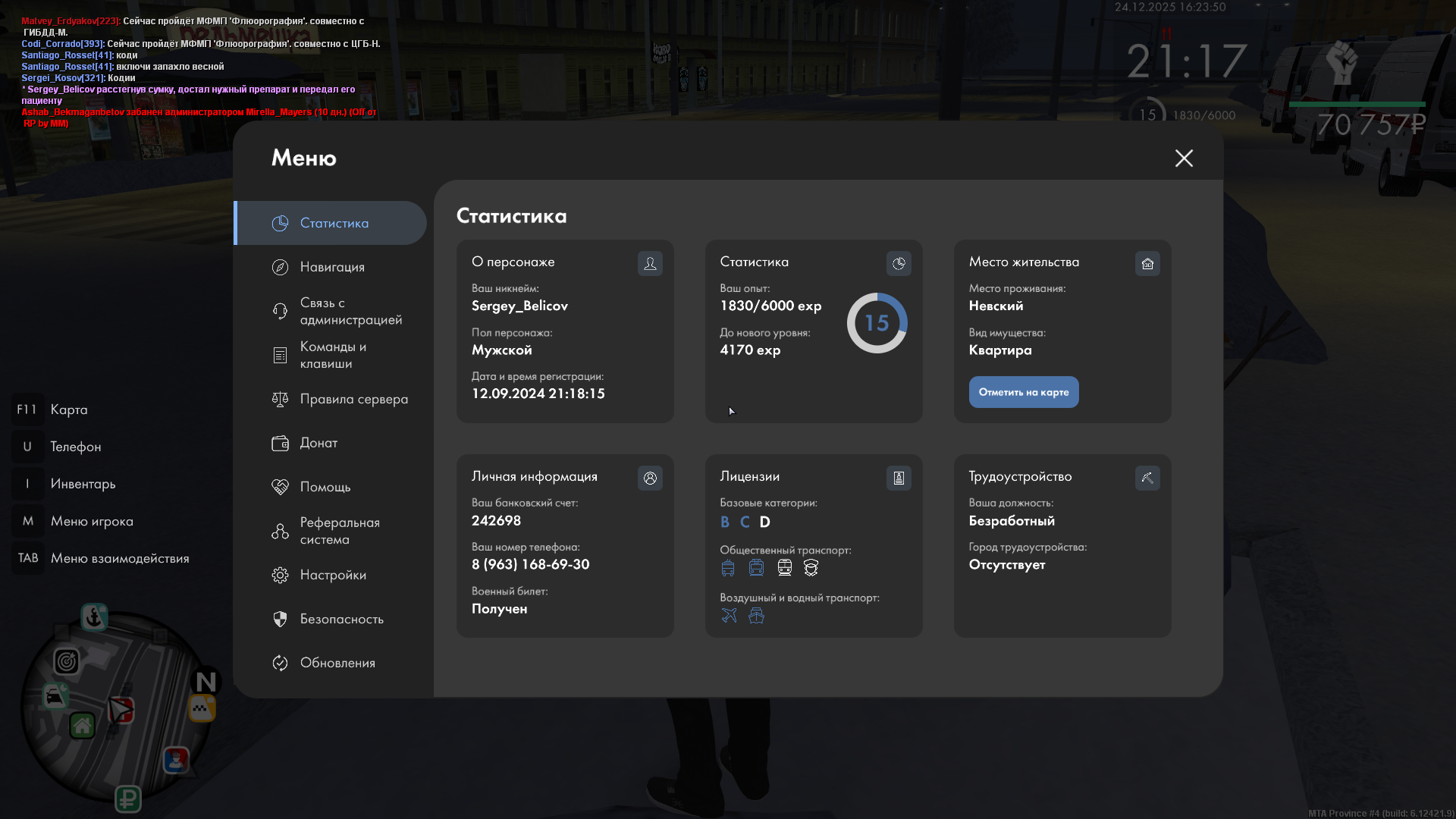The width and height of the screenshot is (1456, 819).
Task: Click the house icon in Место жительства card
Action: pyautogui.click(x=1147, y=263)
